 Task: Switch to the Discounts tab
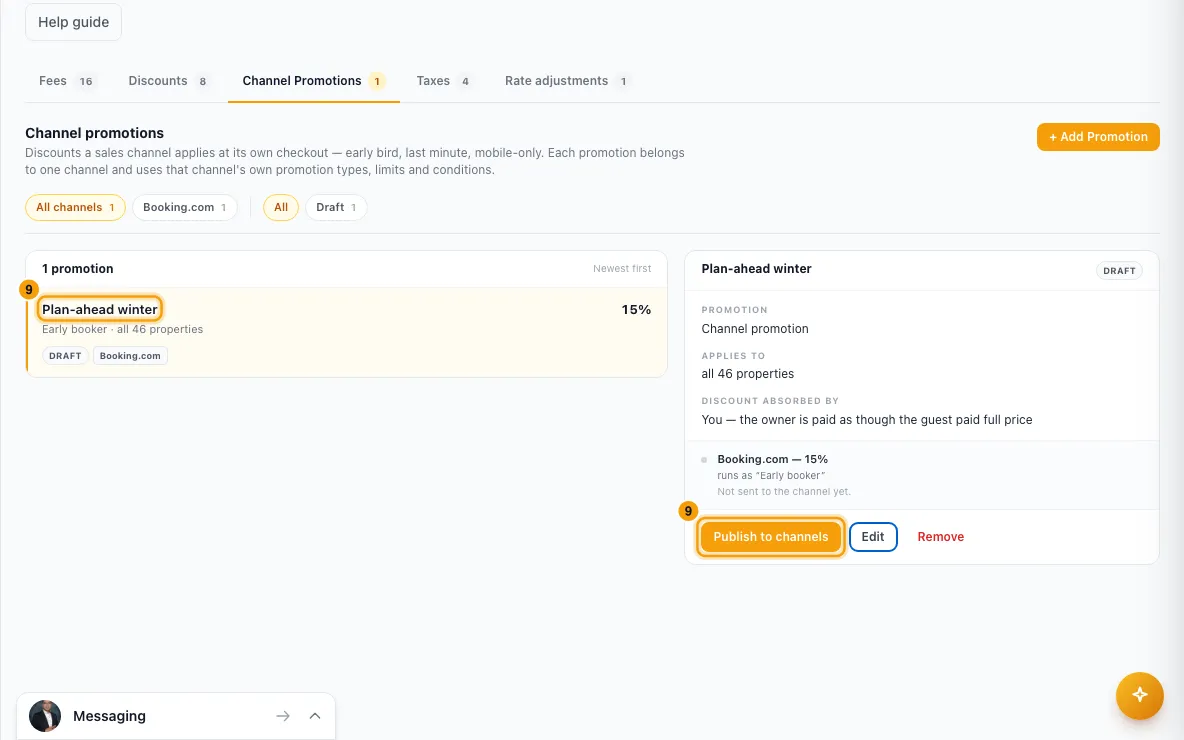tap(168, 81)
